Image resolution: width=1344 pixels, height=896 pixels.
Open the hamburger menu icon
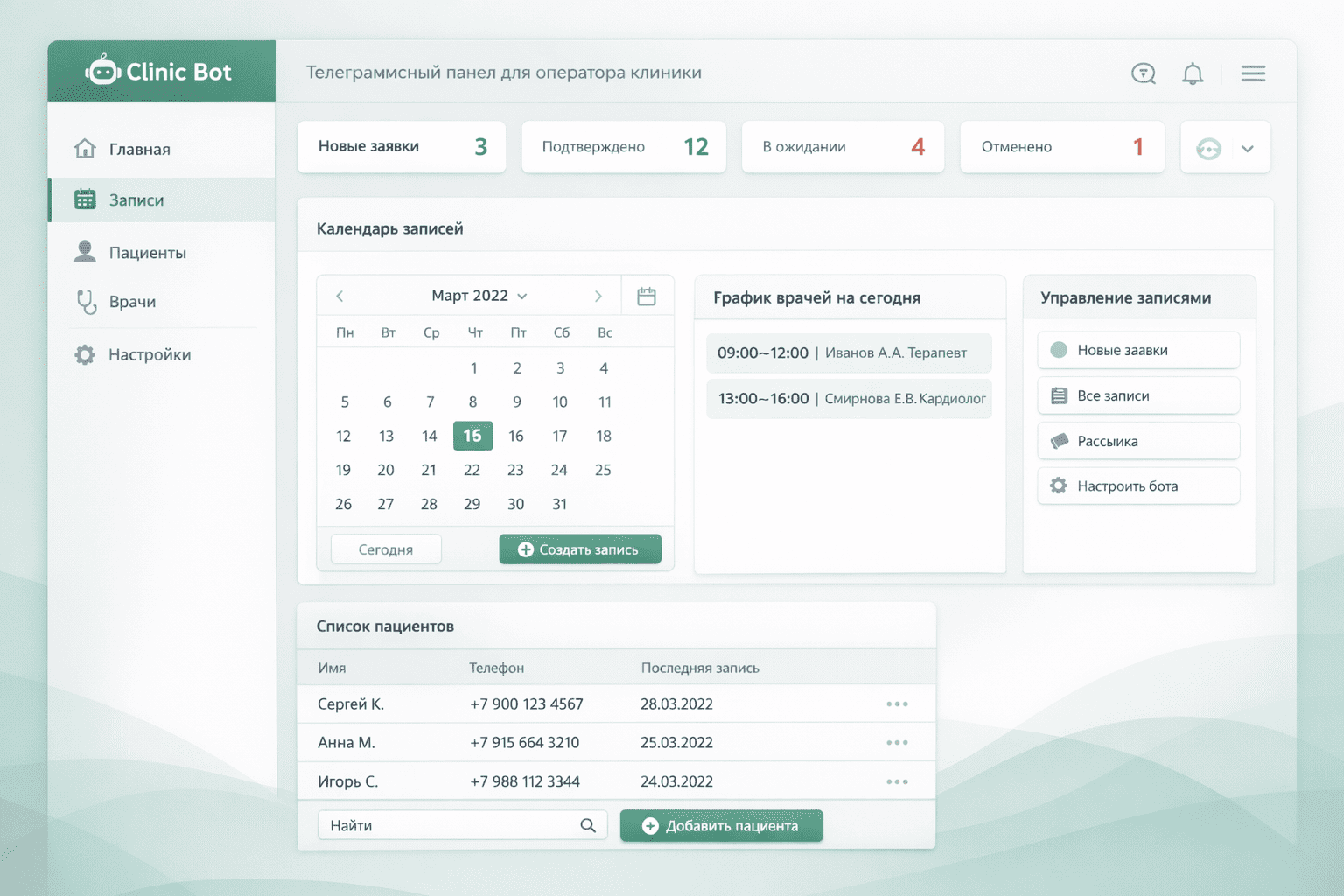[x=1253, y=73]
